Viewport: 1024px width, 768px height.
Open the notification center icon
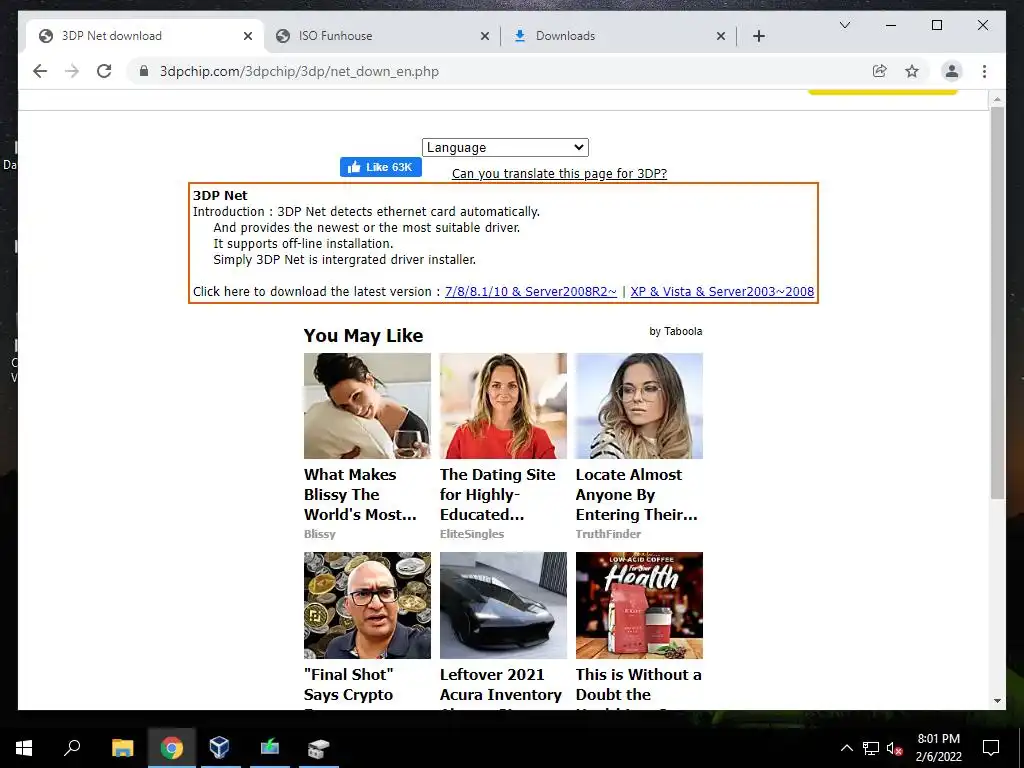991,748
